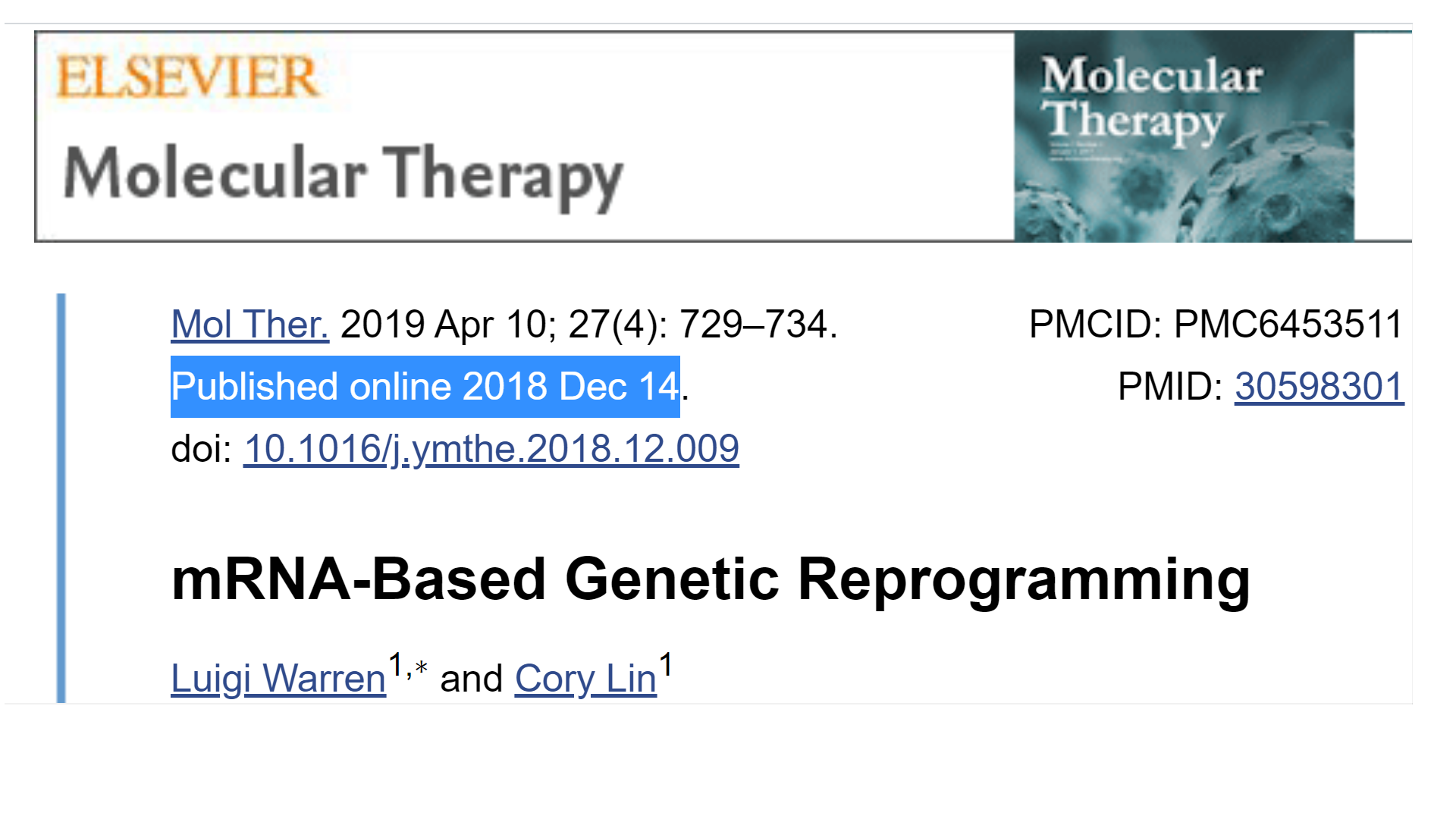Open the Mol Ther. journal link

249,325
